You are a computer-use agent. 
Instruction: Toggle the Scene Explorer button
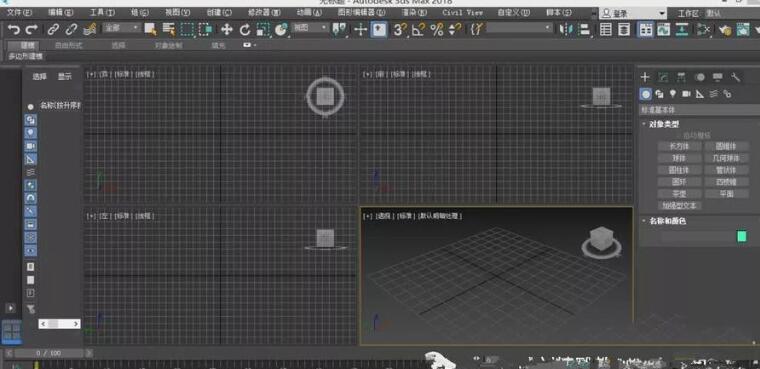point(605,30)
